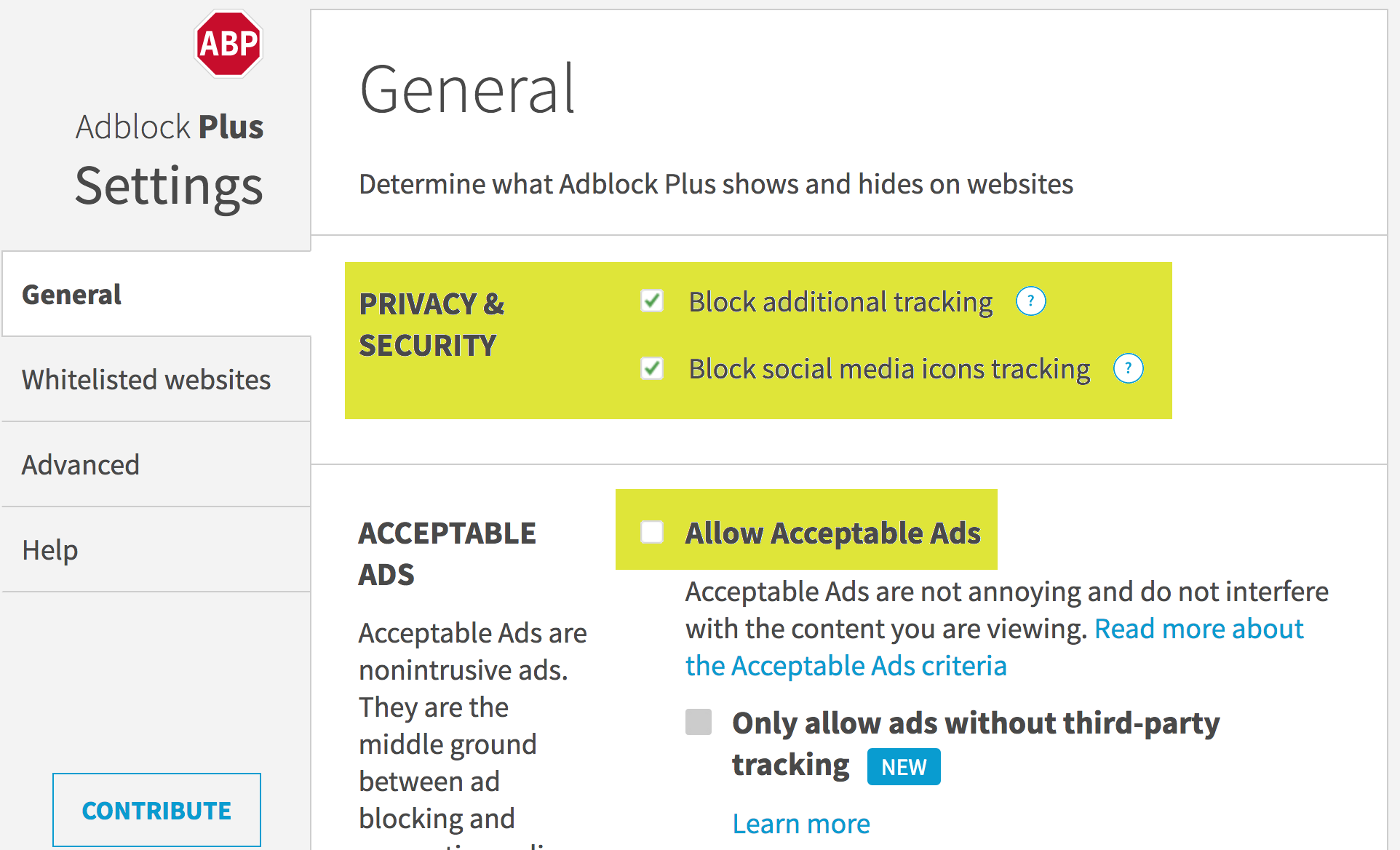
Task: Open help icon beside Block additional tracking
Action: coord(1030,301)
